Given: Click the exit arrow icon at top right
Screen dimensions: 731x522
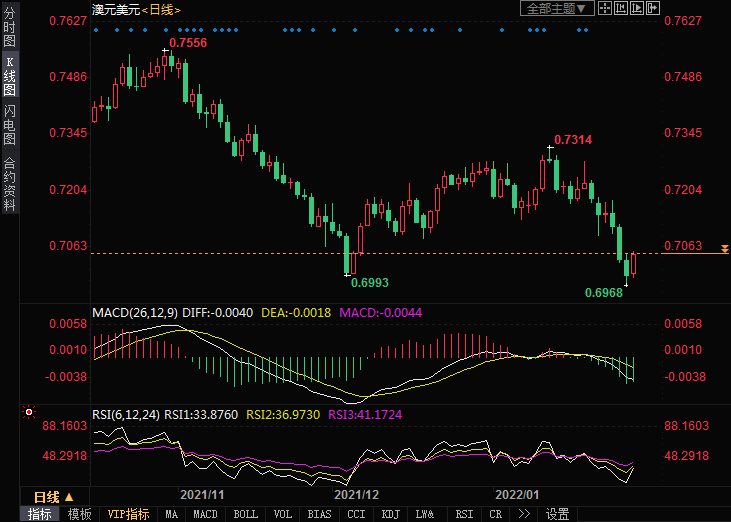Looking at the screenshot, I should click(x=654, y=8).
